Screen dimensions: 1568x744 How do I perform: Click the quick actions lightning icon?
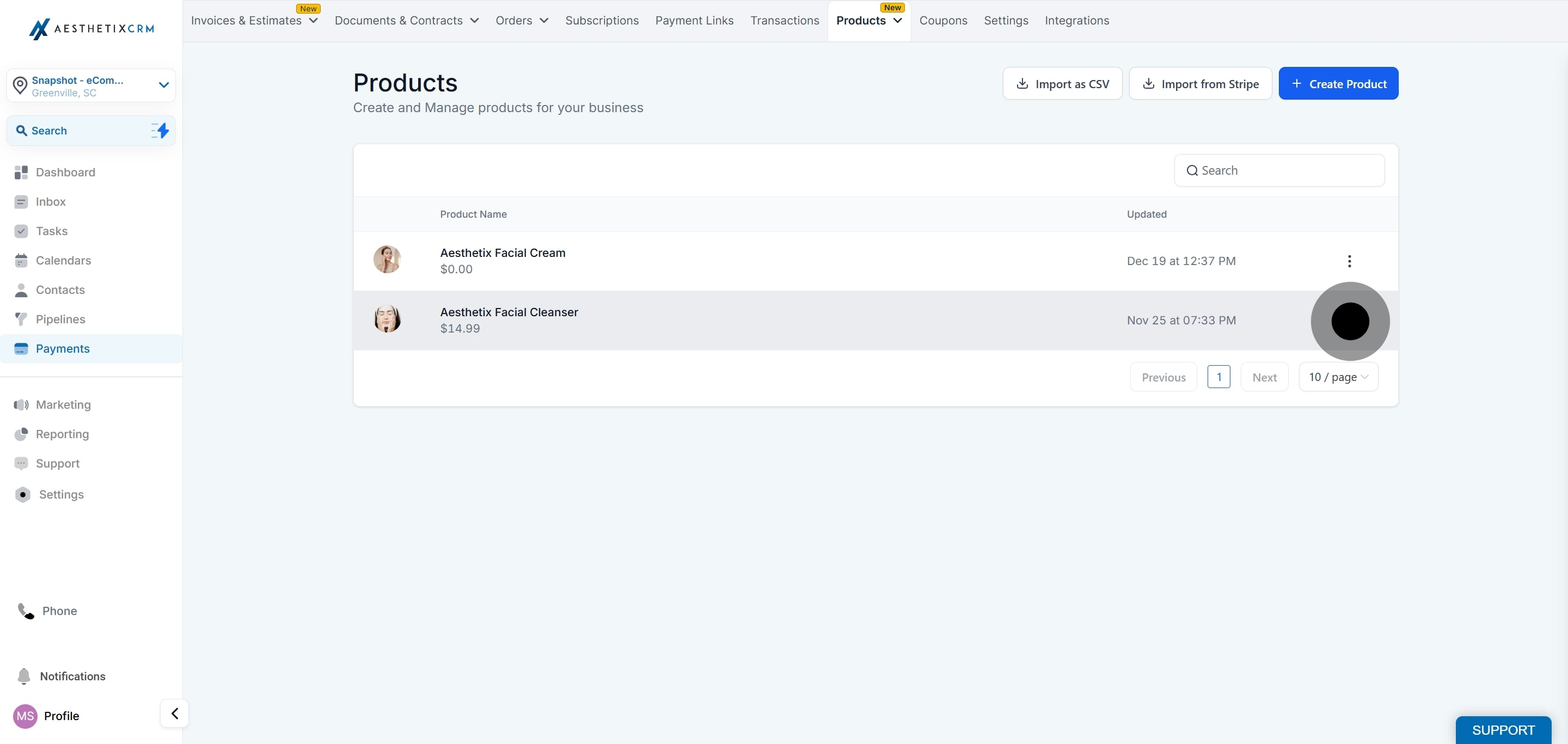[160, 131]
